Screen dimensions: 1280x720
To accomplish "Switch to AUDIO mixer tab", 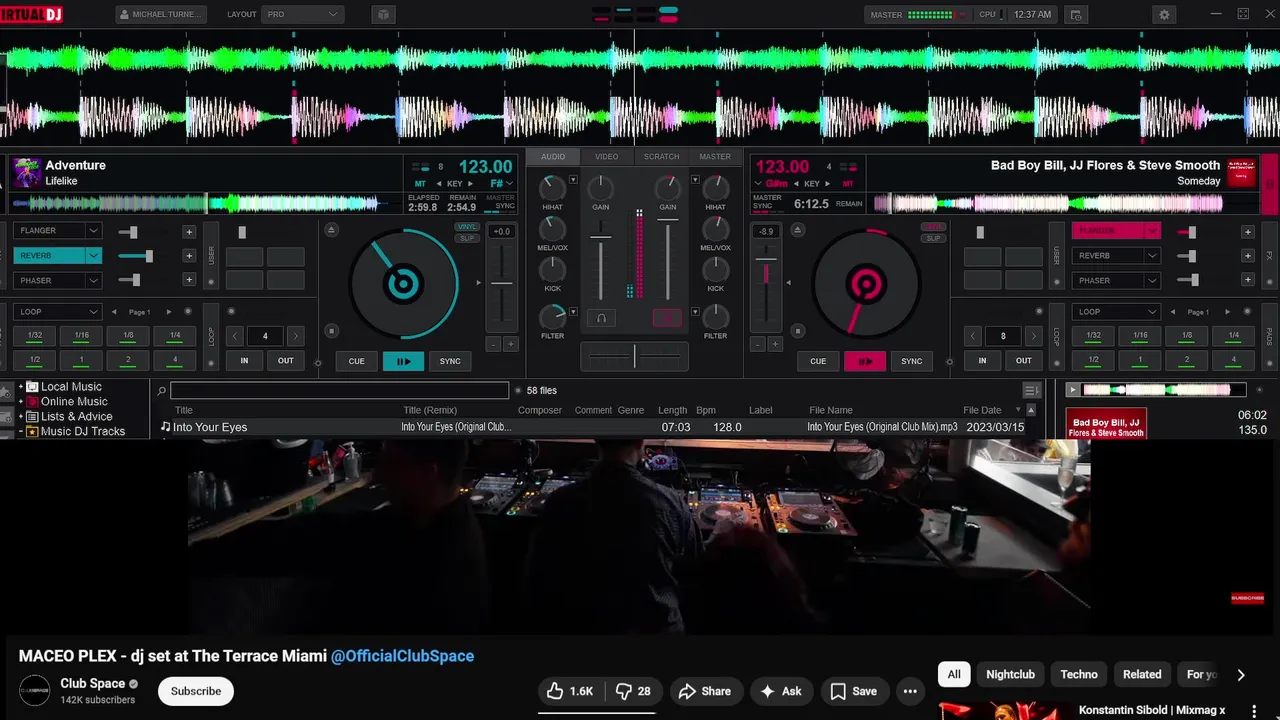I will (x=553, y=157).
